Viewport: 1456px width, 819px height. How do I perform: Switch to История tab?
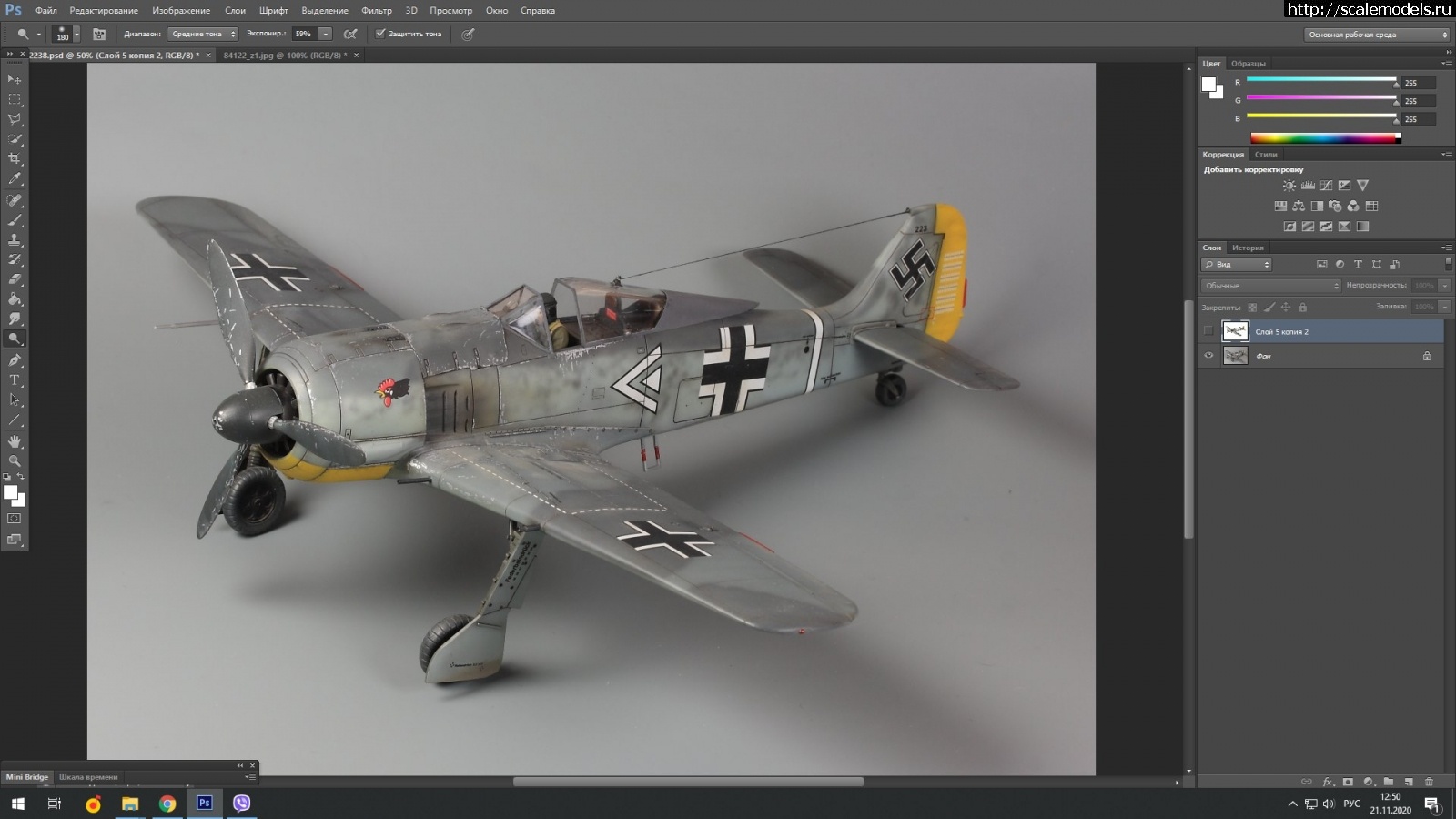[1248, 248]
